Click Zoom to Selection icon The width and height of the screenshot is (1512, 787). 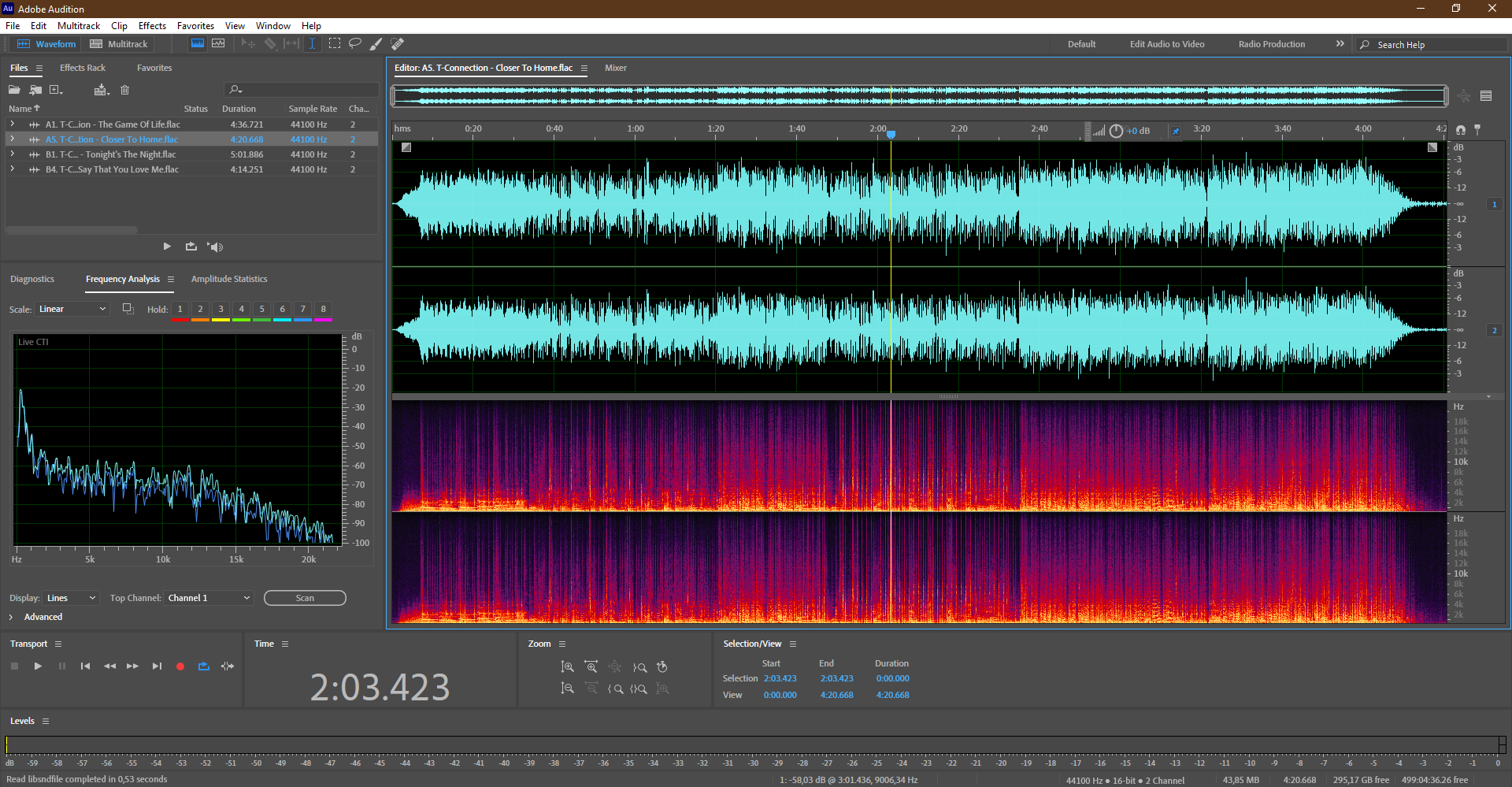click(639, 689)
